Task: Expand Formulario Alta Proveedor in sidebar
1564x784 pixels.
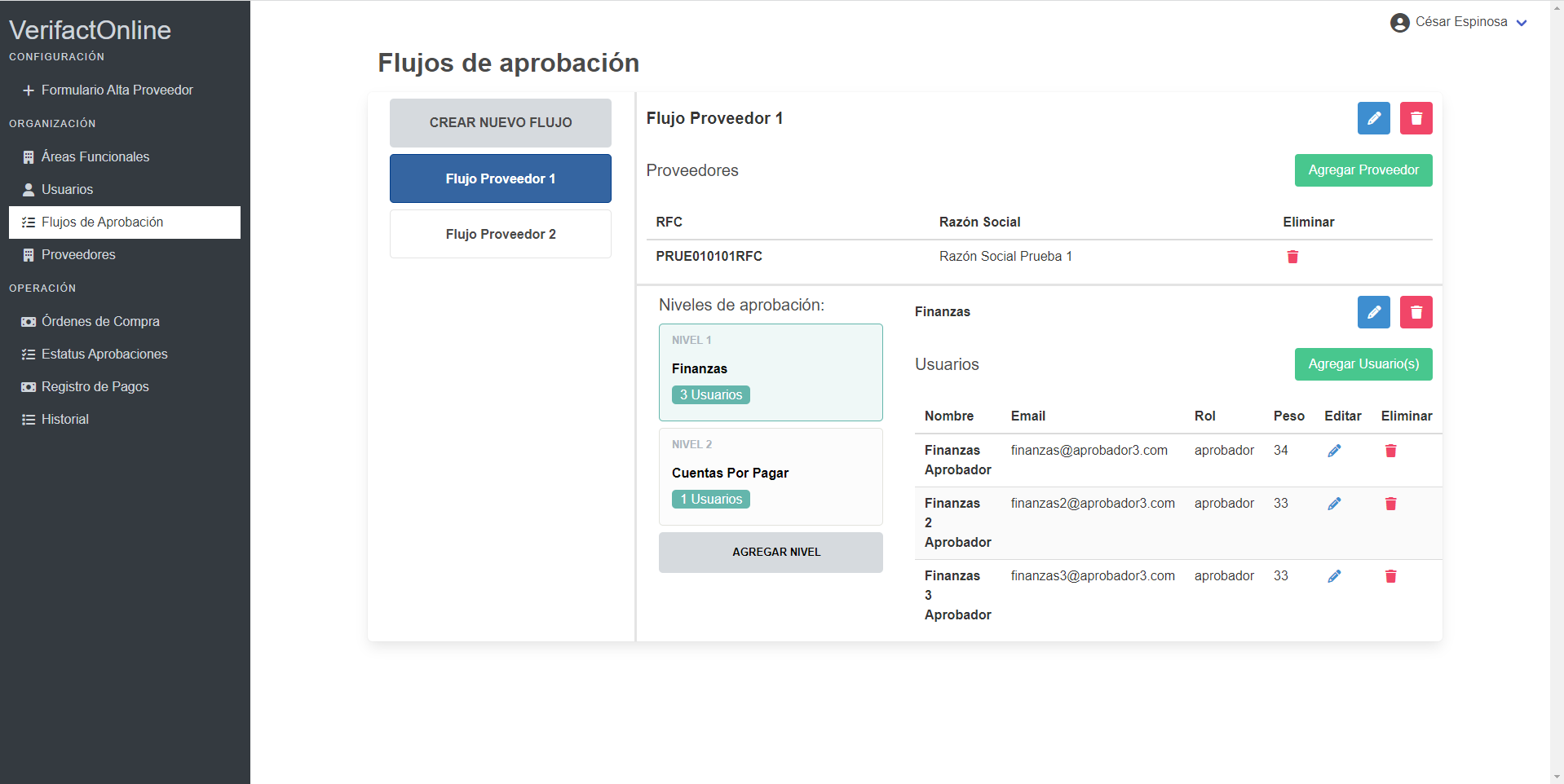Action: click(x=117, y=90)
